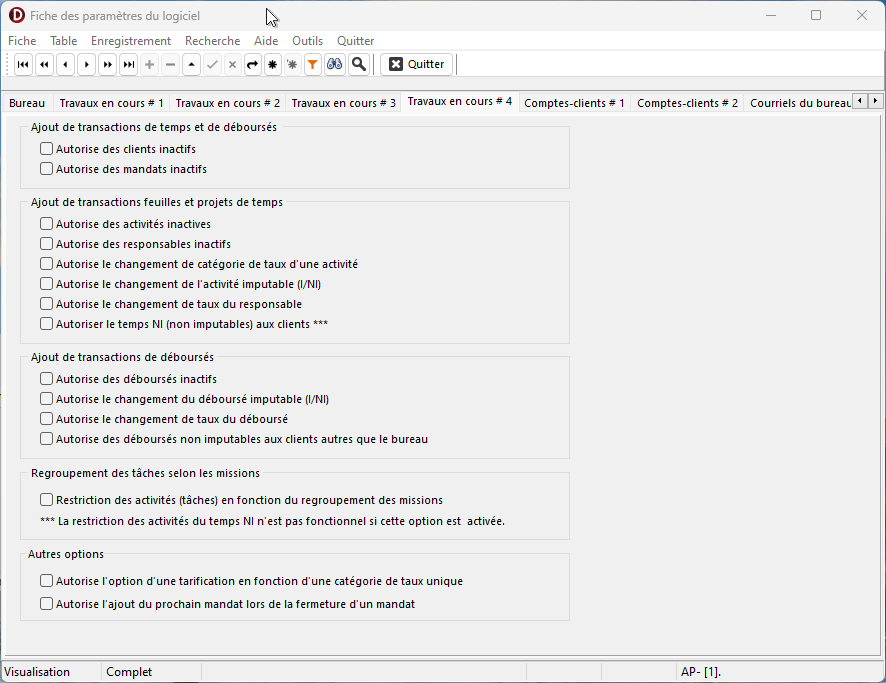Click the plus (add record) toolbar icon

click(150, 64)
